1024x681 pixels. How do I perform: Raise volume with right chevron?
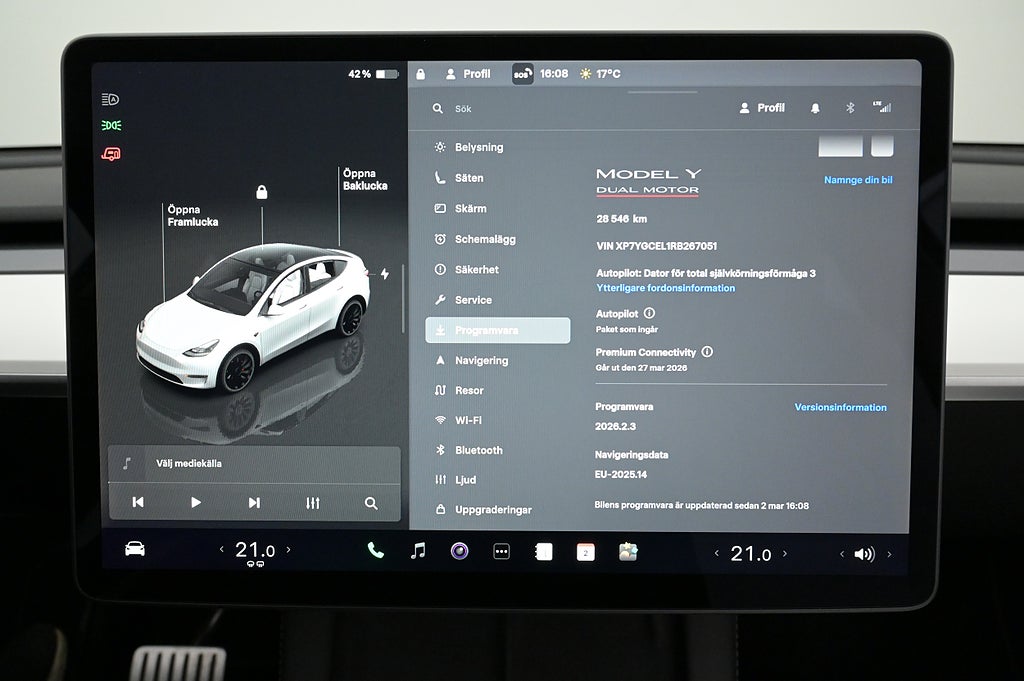[x=889, y=554]
